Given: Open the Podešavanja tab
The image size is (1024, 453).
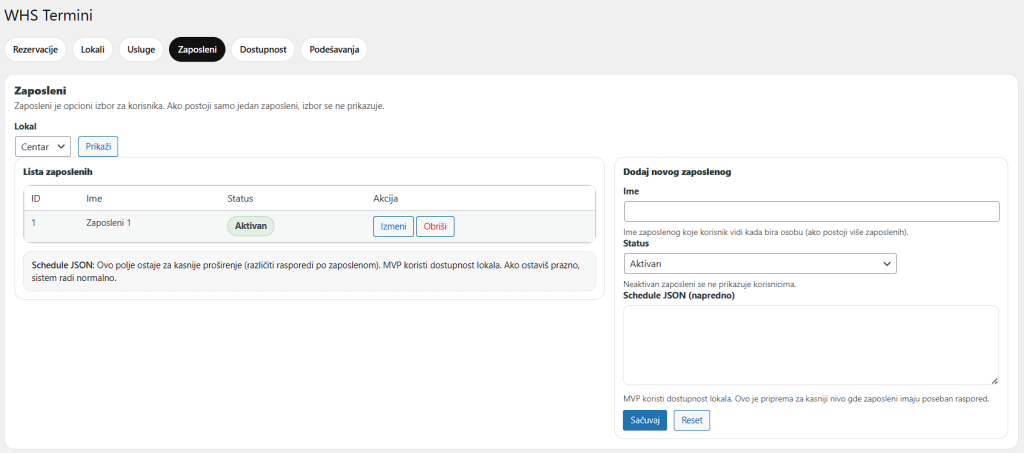Looking at the screenshot, I should coord(334,50).
